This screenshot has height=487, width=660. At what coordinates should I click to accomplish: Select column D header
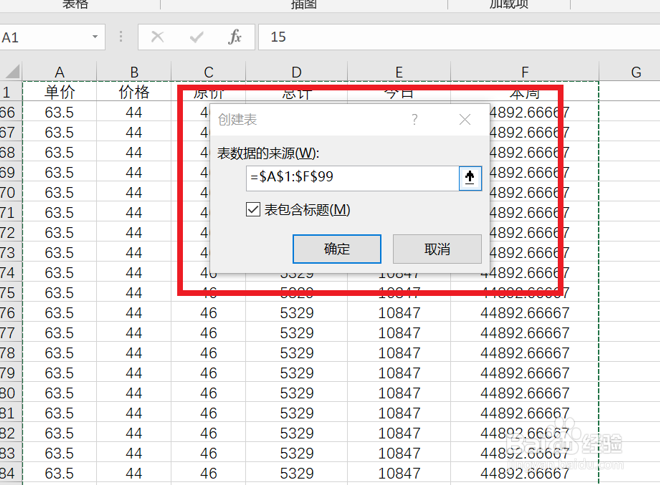click(296, 72)
